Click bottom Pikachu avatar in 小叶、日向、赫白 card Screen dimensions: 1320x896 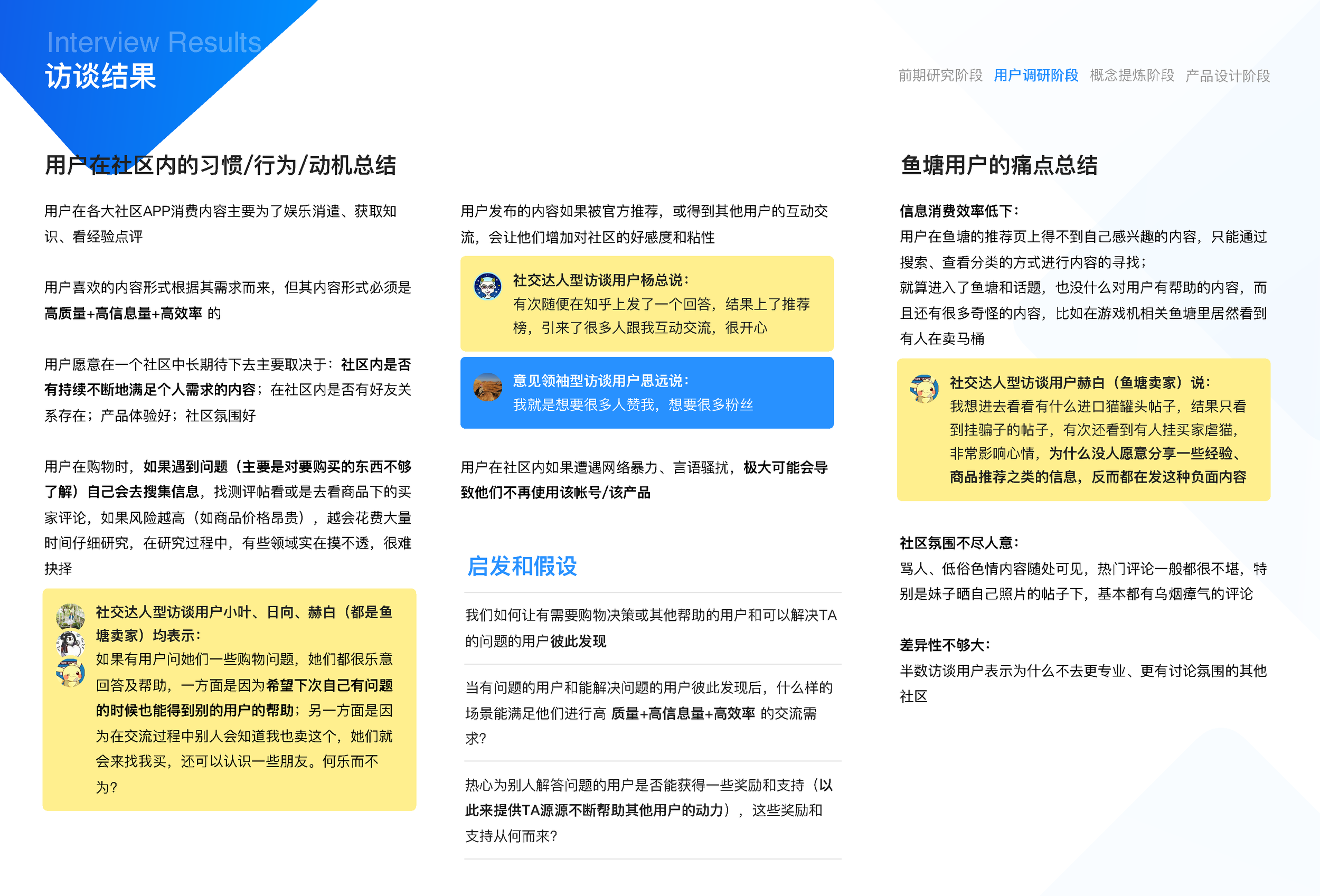coord(70,673)
